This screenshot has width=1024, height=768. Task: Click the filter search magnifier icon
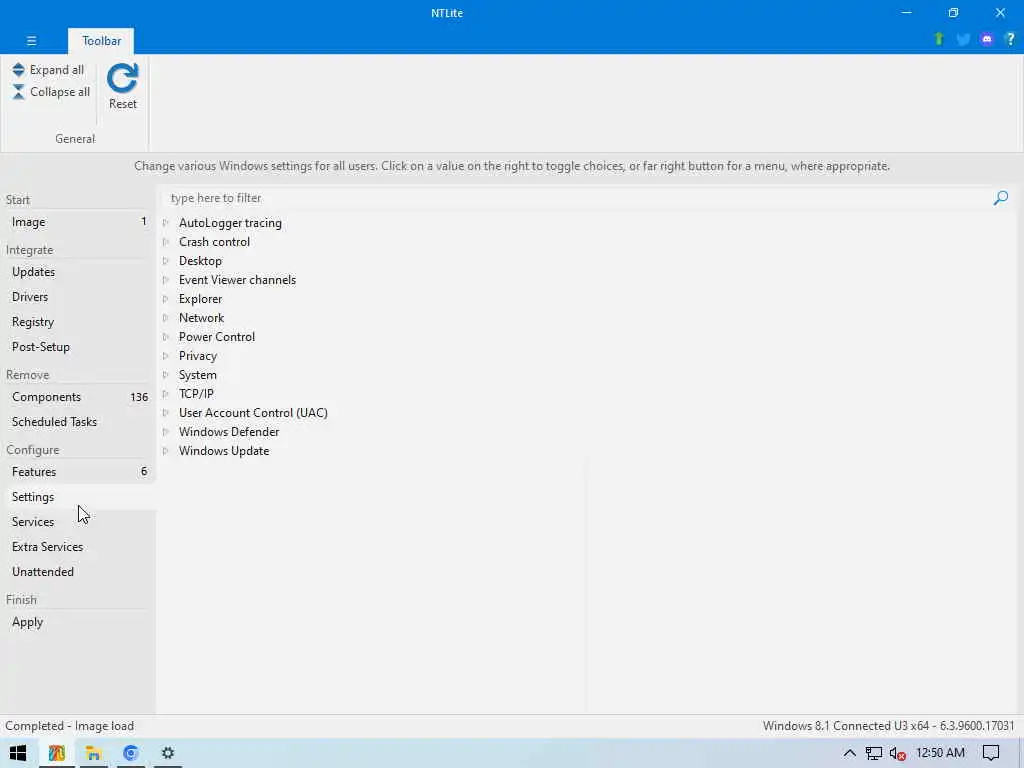(1000, 198)
